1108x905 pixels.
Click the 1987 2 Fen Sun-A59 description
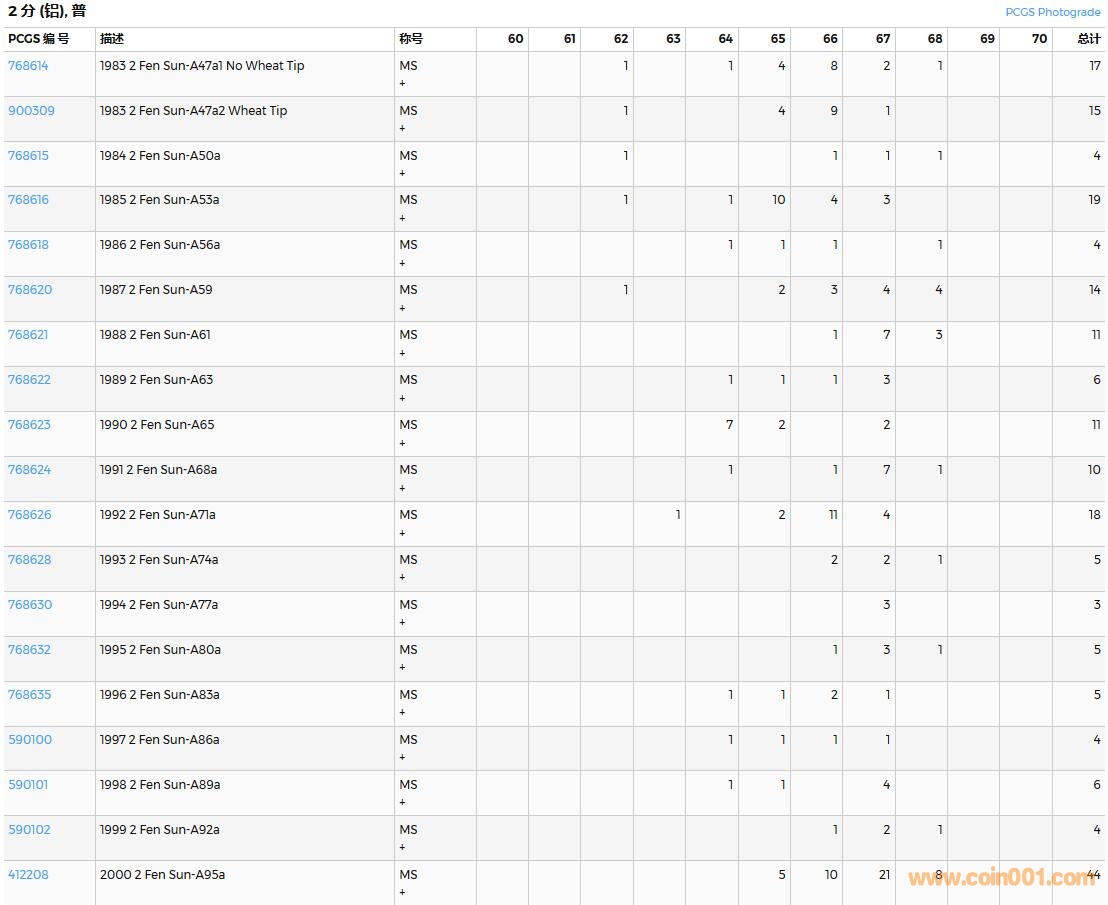(156, 290)
